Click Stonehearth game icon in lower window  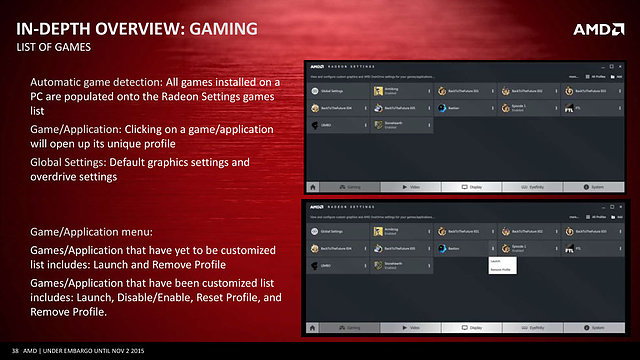pos(378,266)
